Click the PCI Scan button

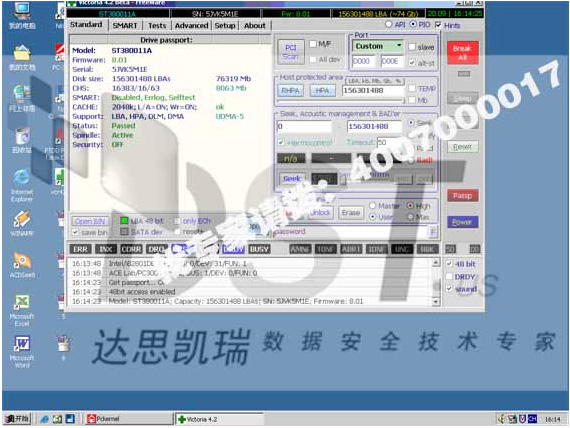point(290,52)
